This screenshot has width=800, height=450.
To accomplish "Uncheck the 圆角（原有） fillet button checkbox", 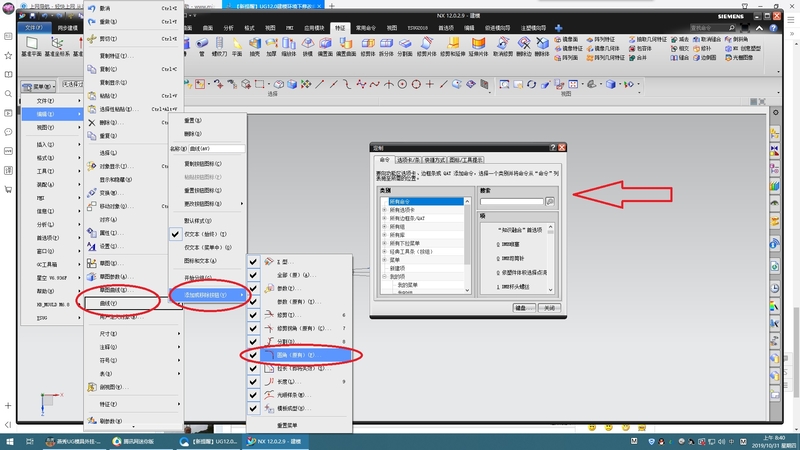I will (x=253, y=355).
